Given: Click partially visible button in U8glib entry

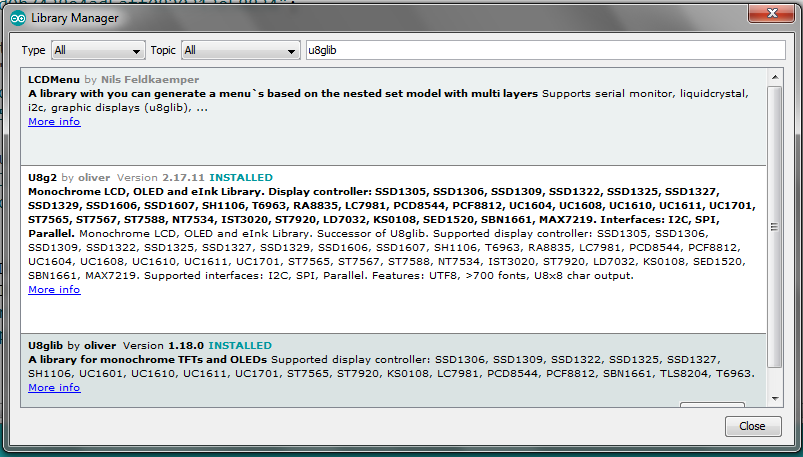Looking at the screenshot, I should tap(711, 403).
